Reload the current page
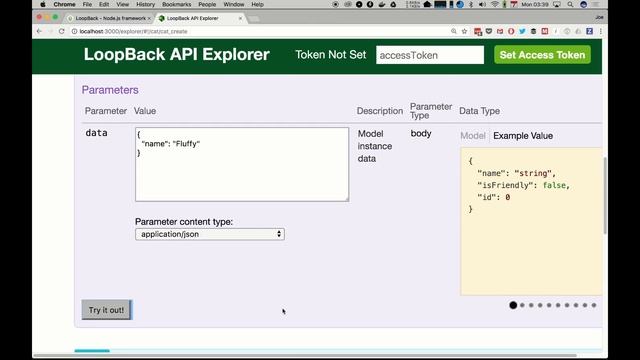This screenshot has width=640, height=360. tap(62, 31)
